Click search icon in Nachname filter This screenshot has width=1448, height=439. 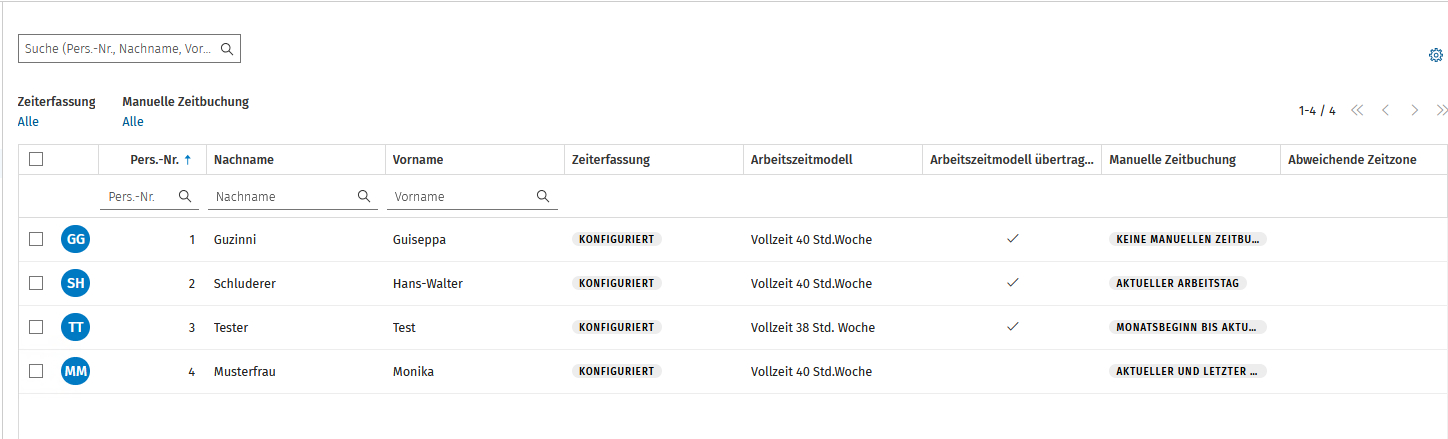pyautogui.click(x=364, y=197)
